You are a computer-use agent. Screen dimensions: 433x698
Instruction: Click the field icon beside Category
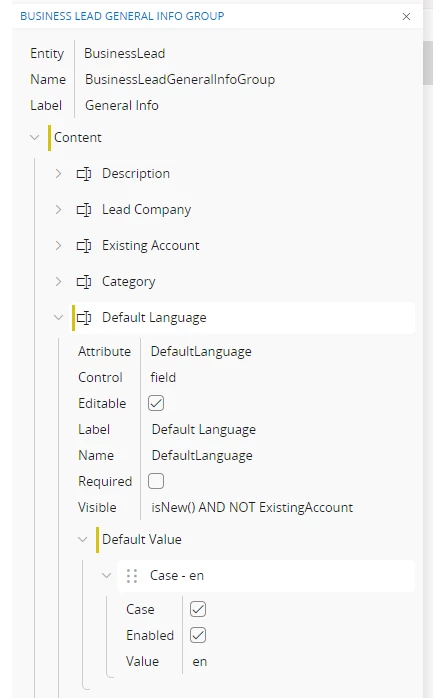[x=84, y=282]
